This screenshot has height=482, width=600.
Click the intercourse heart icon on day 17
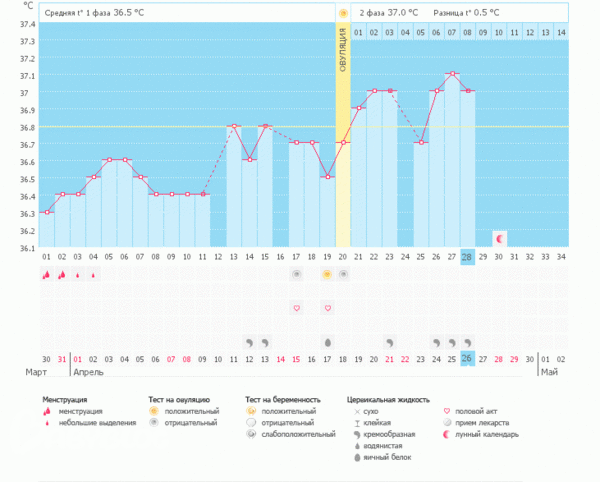click(x=296, y=308)
